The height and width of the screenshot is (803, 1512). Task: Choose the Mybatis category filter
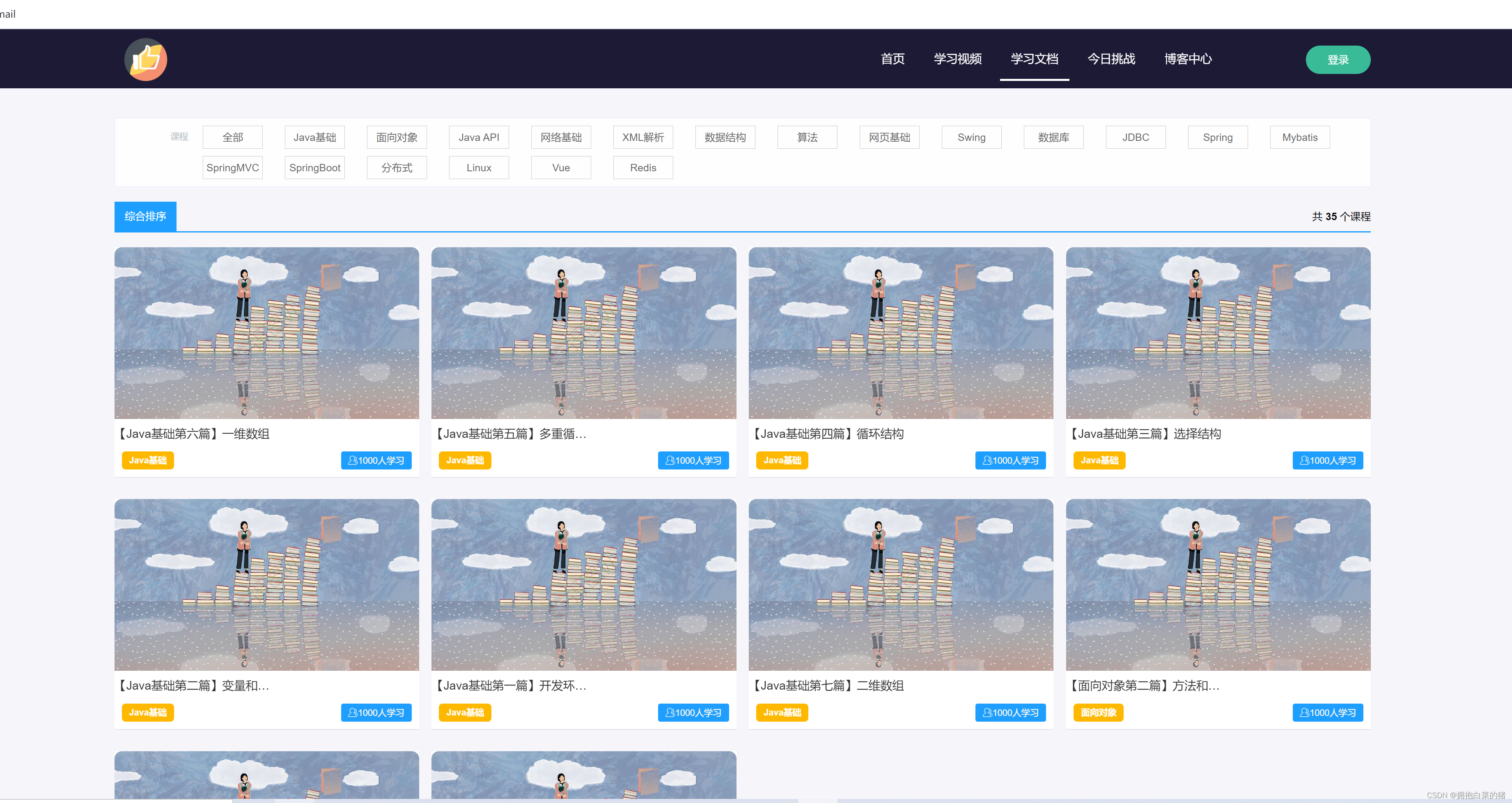coord(1299,138)
